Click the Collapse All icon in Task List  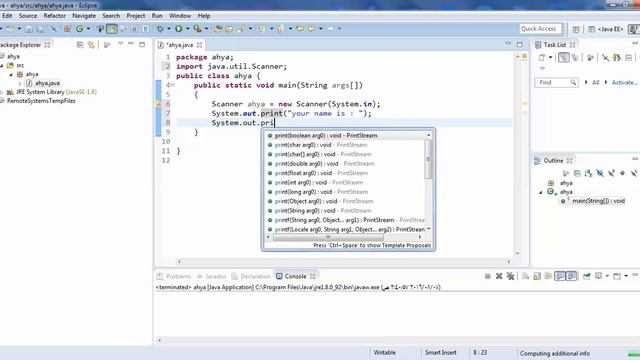click(629, 58)
